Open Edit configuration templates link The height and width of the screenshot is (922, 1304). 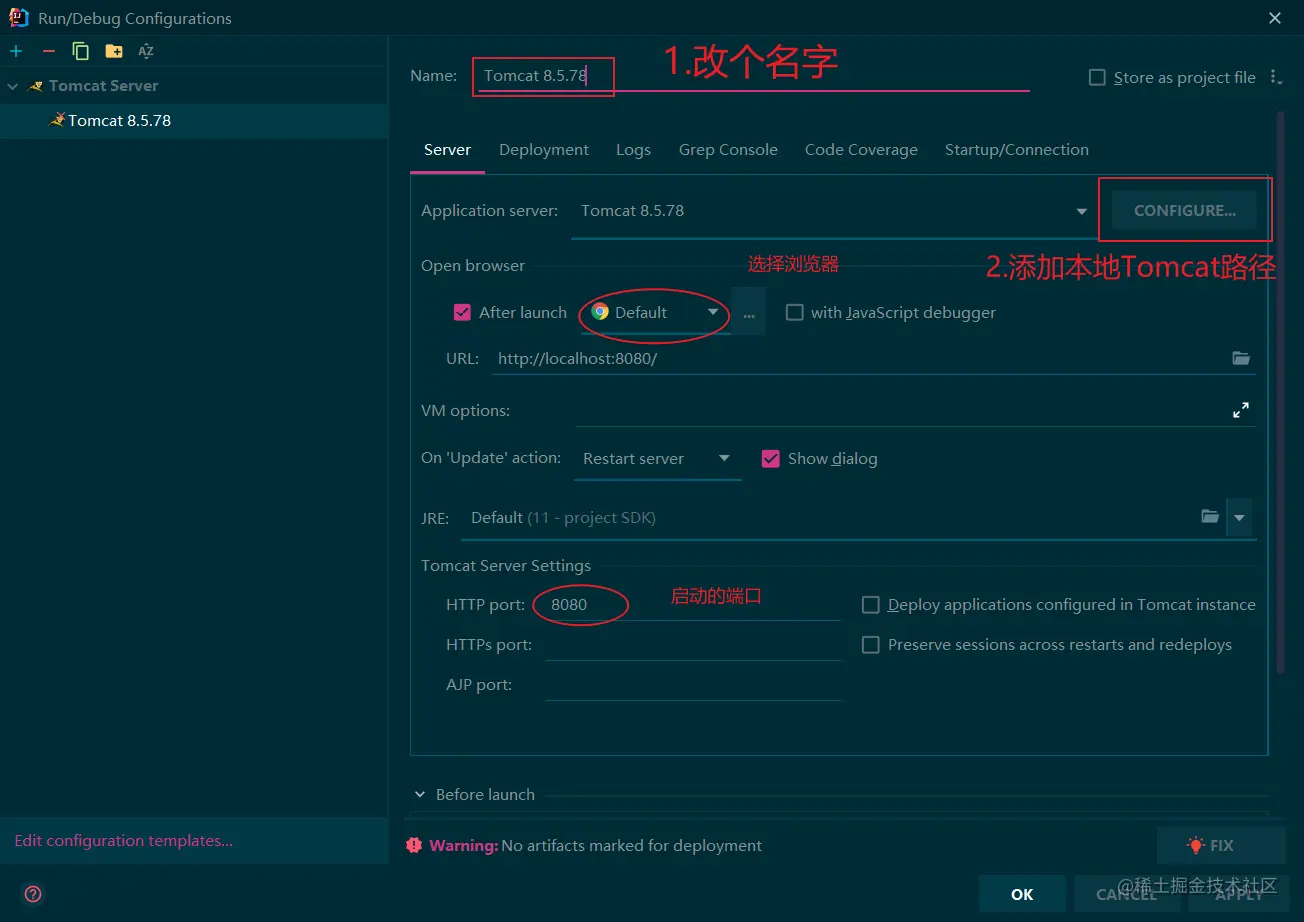point(123,841)
